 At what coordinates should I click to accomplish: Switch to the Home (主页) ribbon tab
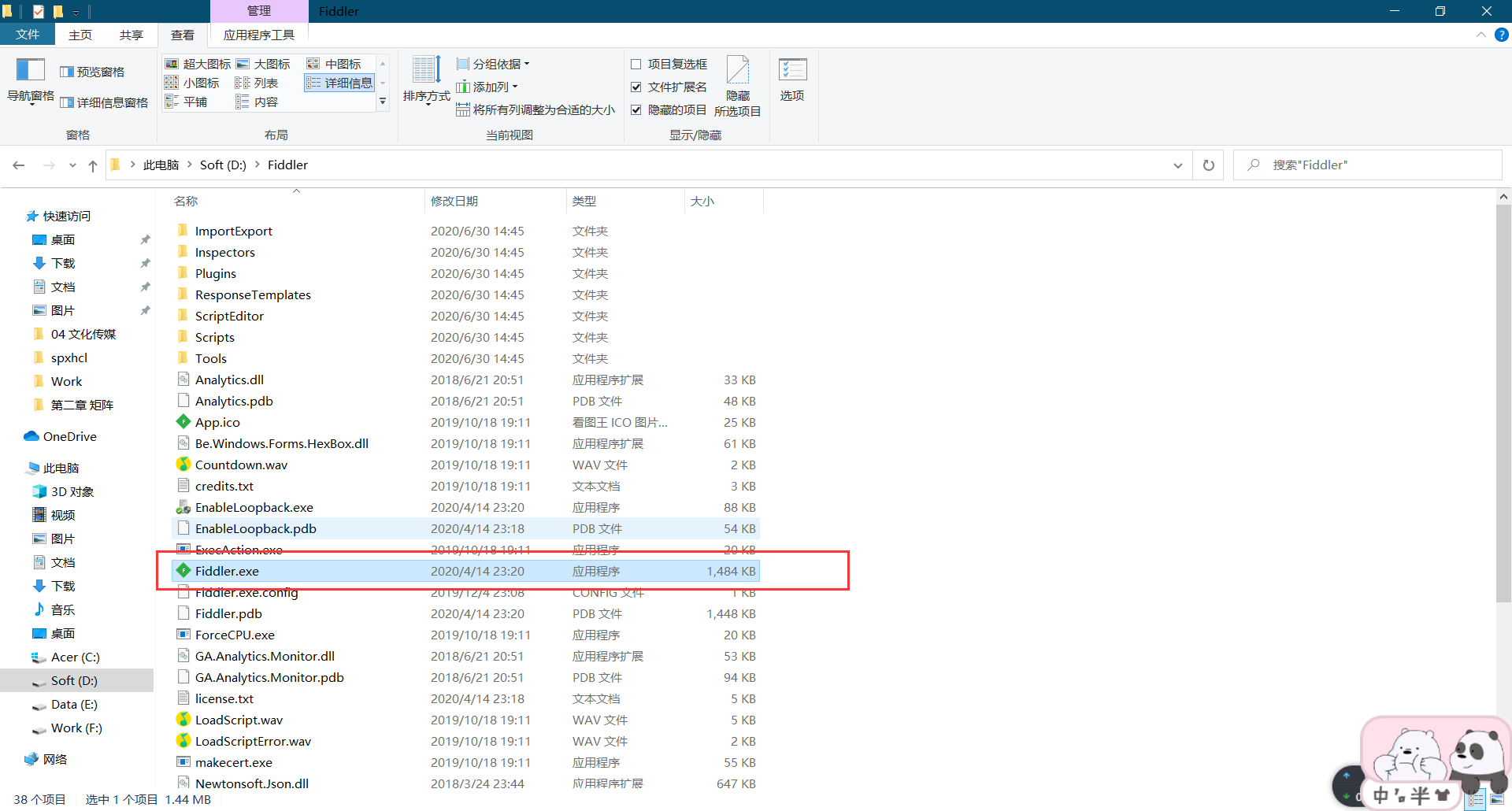80,35
